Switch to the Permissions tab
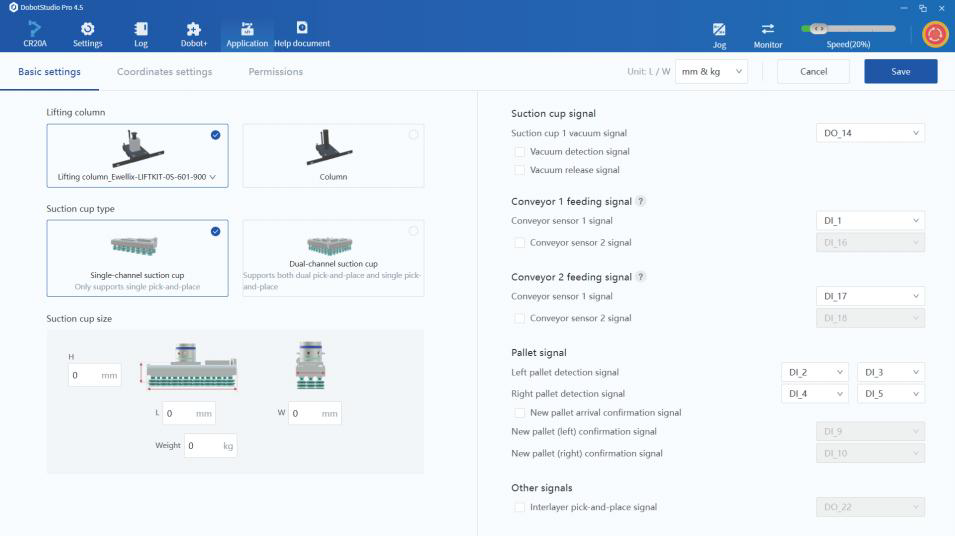The image size is (955, 536). (275, 72)
